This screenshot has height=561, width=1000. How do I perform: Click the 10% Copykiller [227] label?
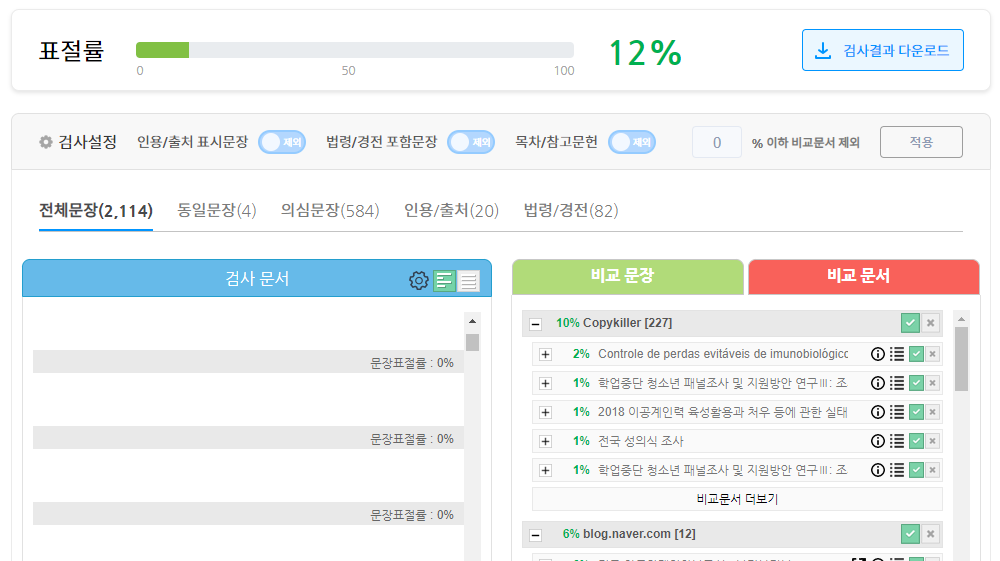(x=614, y=323)
